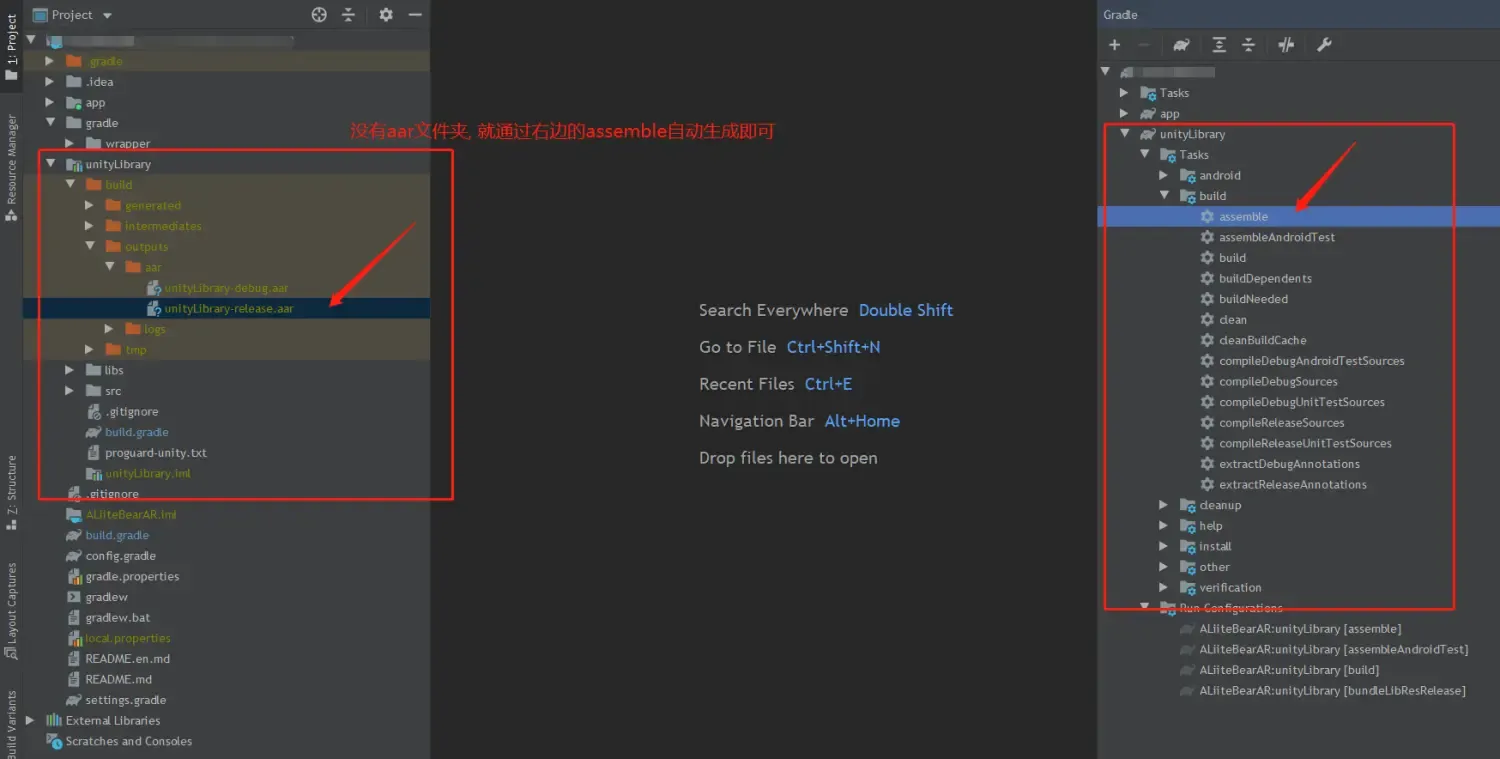Open the Resource Manager side tab
The width and height of the screenshot is (1500, 759).
(x=12, y=165)
